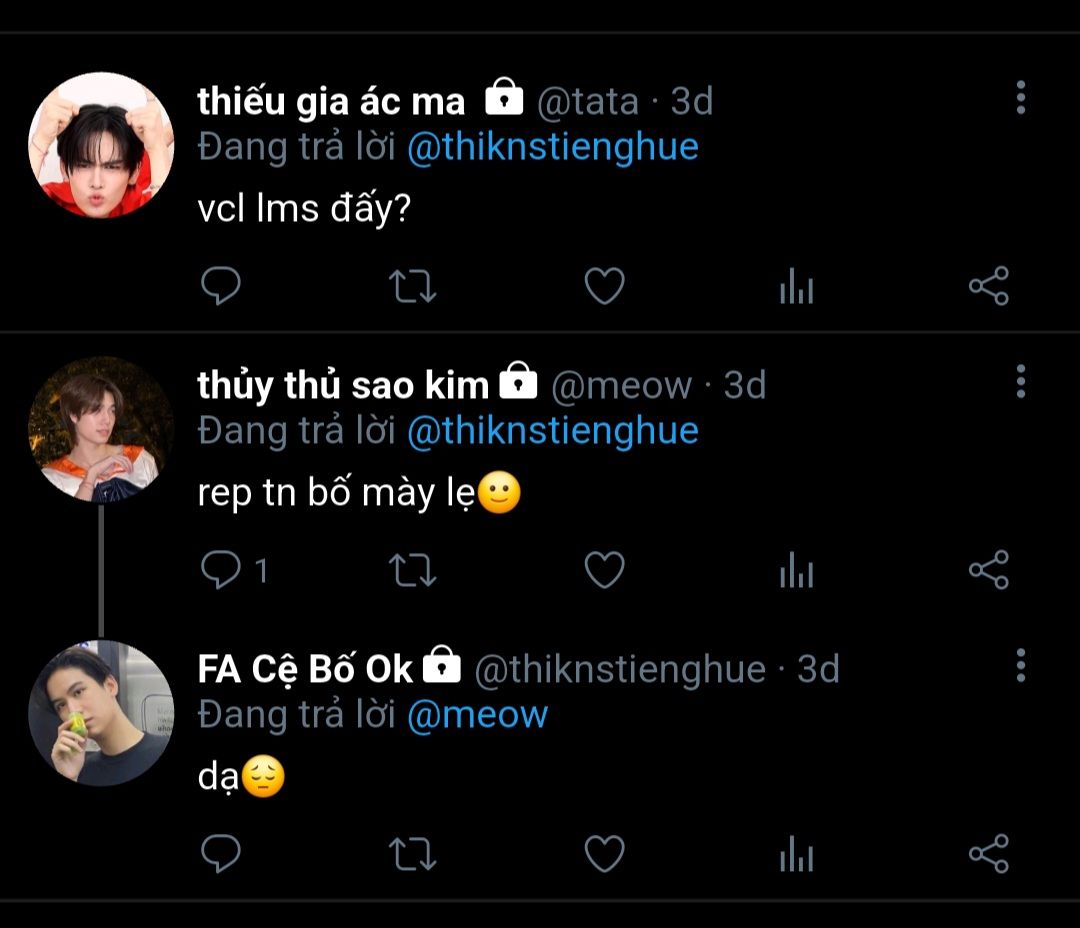Open the @meow mention link
Viewport: 1080px width, 928px height.
click(x=478, y=714)
